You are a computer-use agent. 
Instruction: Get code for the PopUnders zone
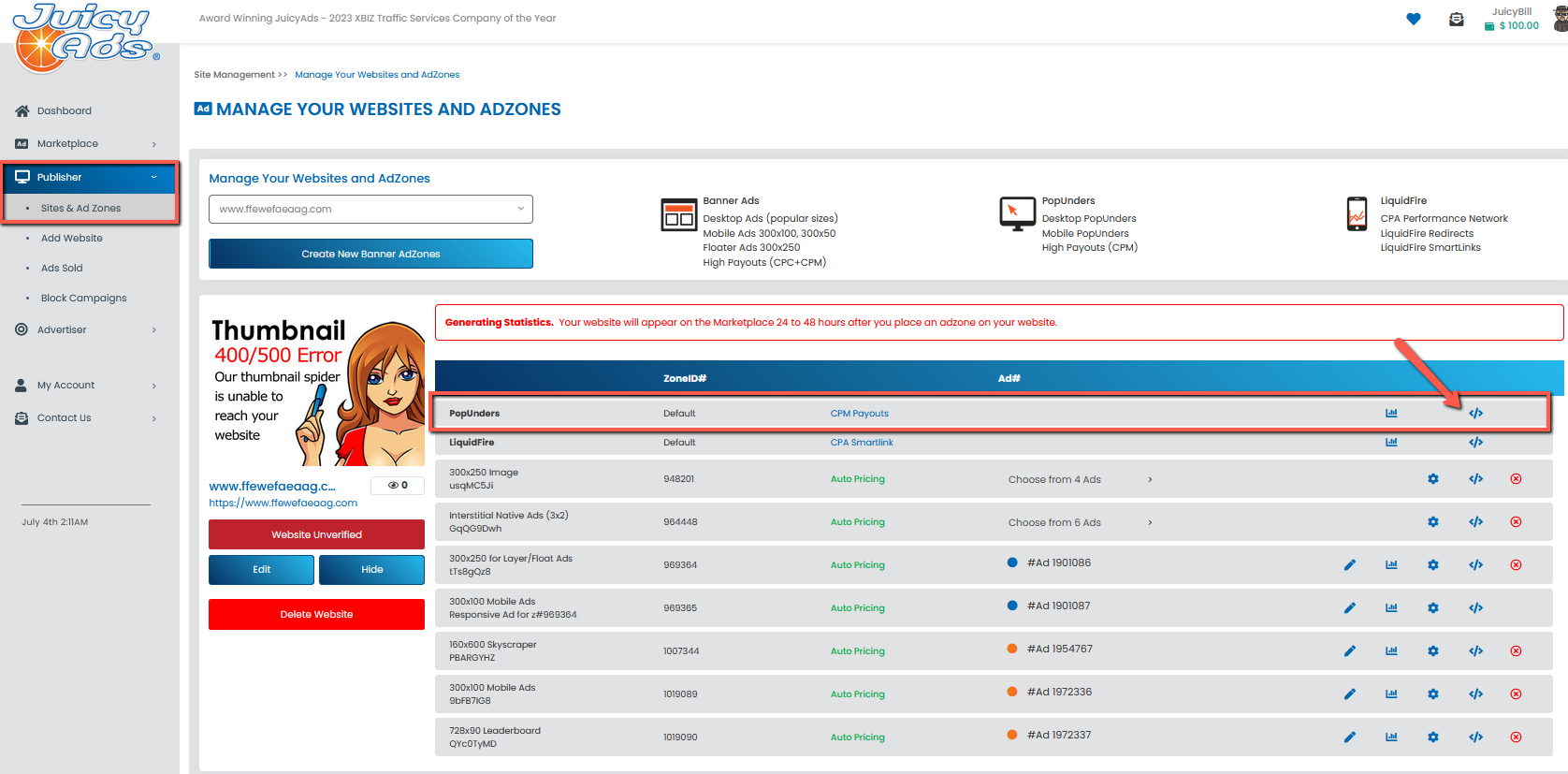click(1475, 414)
